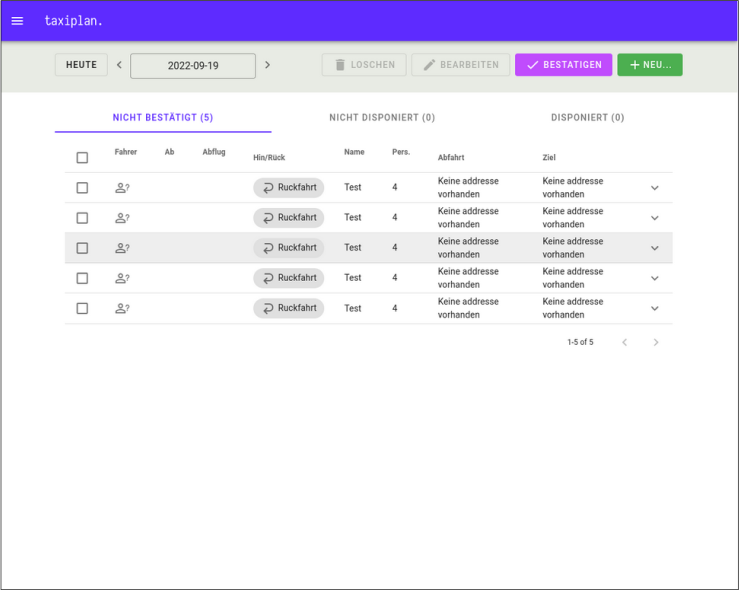Expand details of the first row
This screenshot has height=590, width=739.
click(x=655, y=188)
